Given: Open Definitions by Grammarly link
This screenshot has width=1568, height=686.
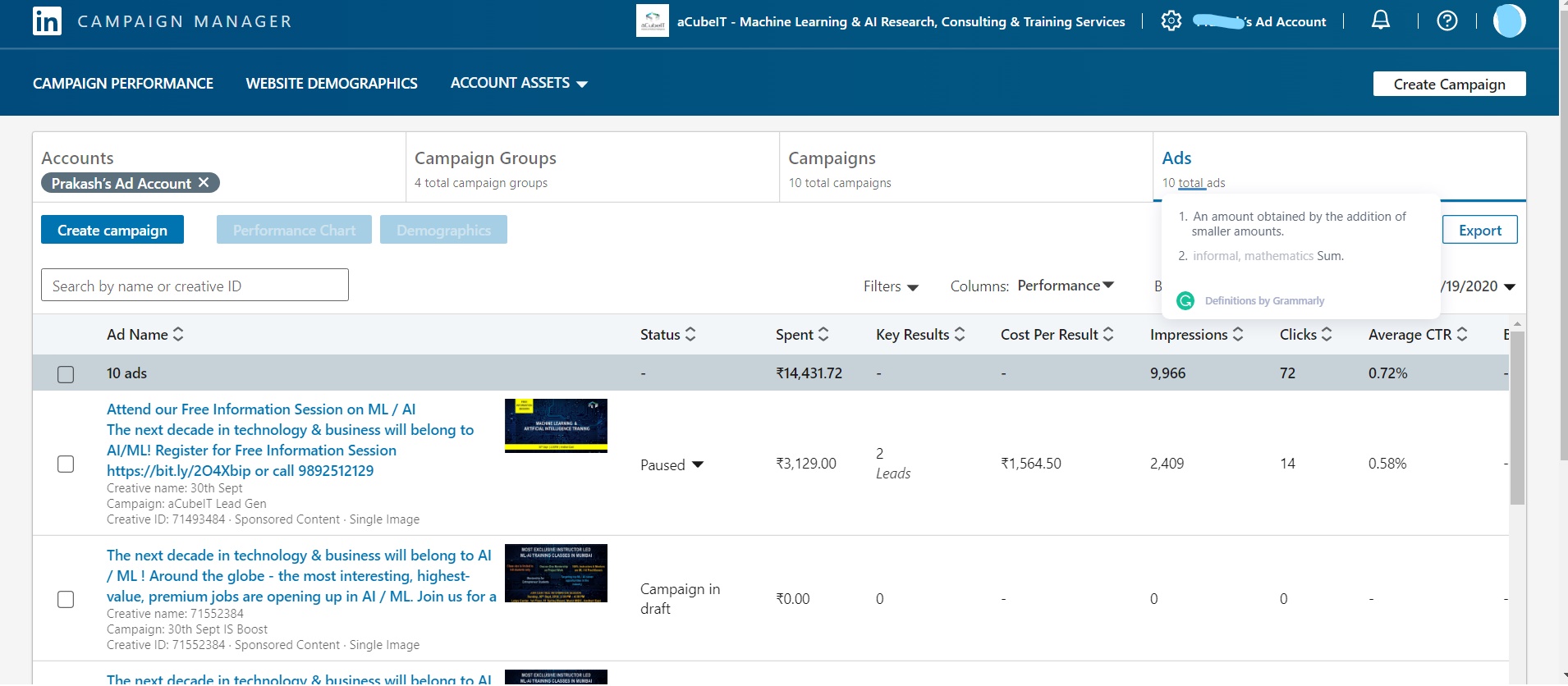Looking at the screenshot, I should (x=1264, y=301).
